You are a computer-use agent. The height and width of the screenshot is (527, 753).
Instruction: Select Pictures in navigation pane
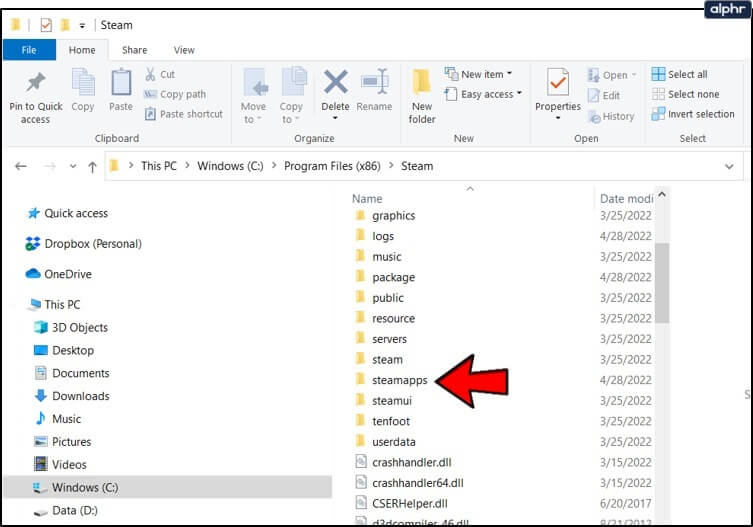coord(62,441)
